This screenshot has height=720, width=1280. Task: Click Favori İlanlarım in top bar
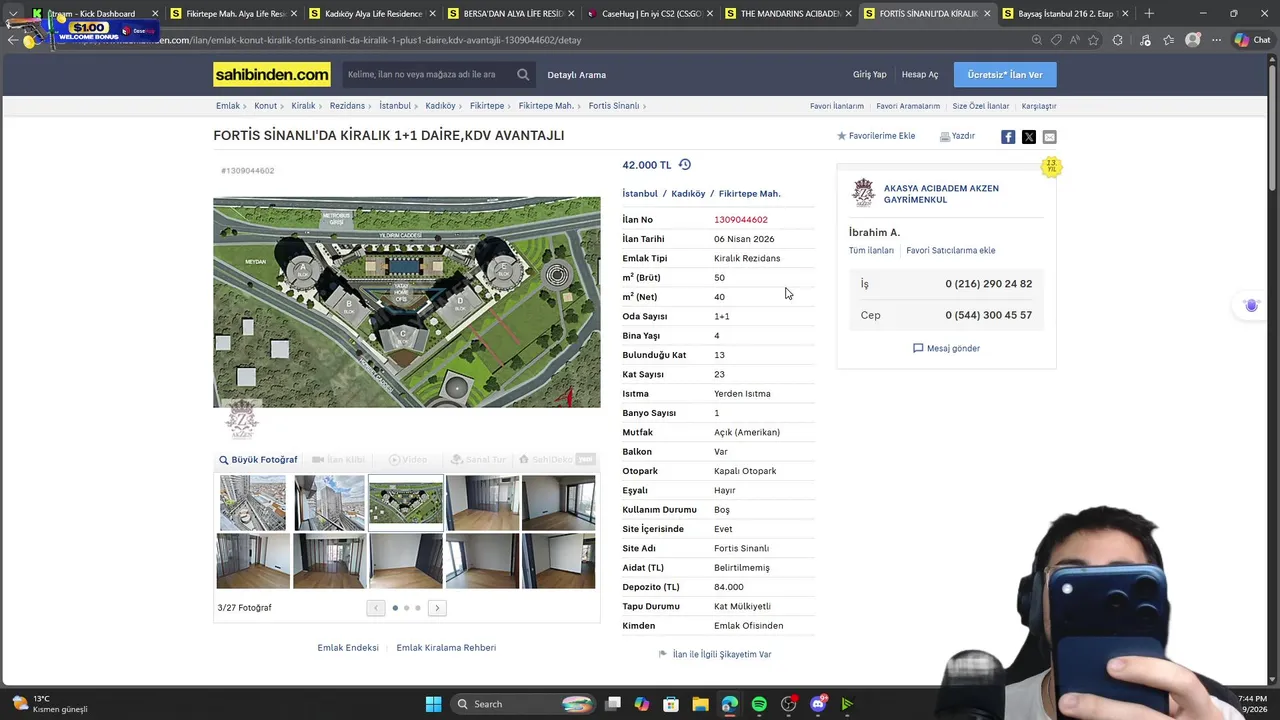(x=837, y=106)
